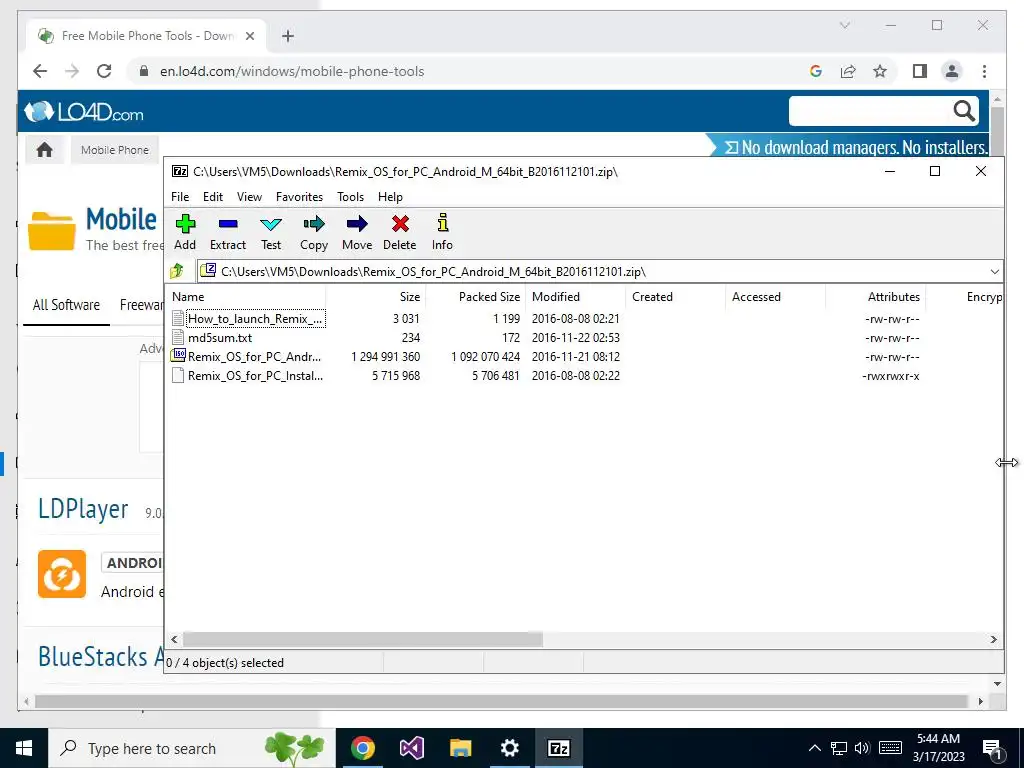Viewport: 1024px width, 768px height.
Task: Sort files by the Name column
Action: click(246, 296)
